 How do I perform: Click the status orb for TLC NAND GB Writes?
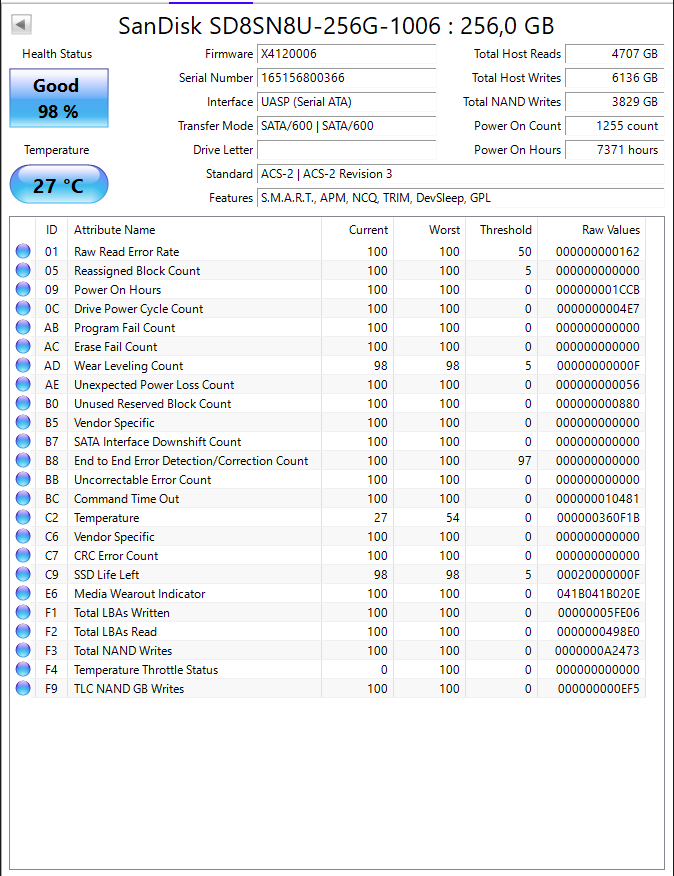23,688
